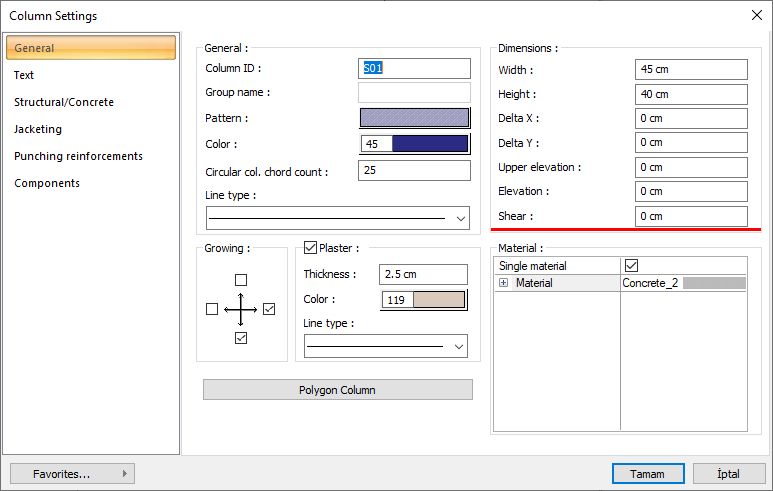Toggle the Single material checkbox
This screenshot has width=773, height=491.
631,266
